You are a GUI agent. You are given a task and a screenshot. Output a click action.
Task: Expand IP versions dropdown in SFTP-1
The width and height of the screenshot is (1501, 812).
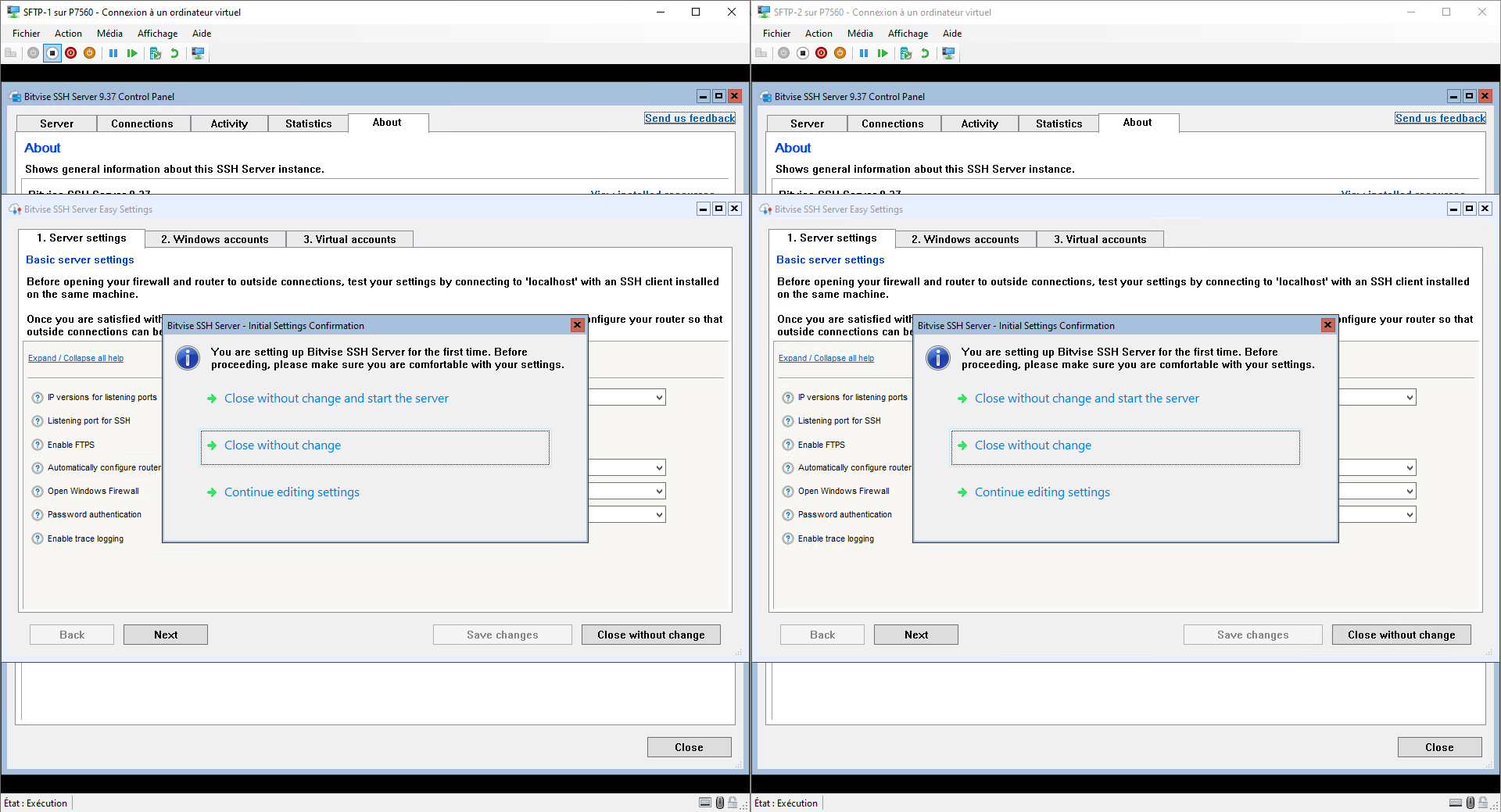point(659,398)
